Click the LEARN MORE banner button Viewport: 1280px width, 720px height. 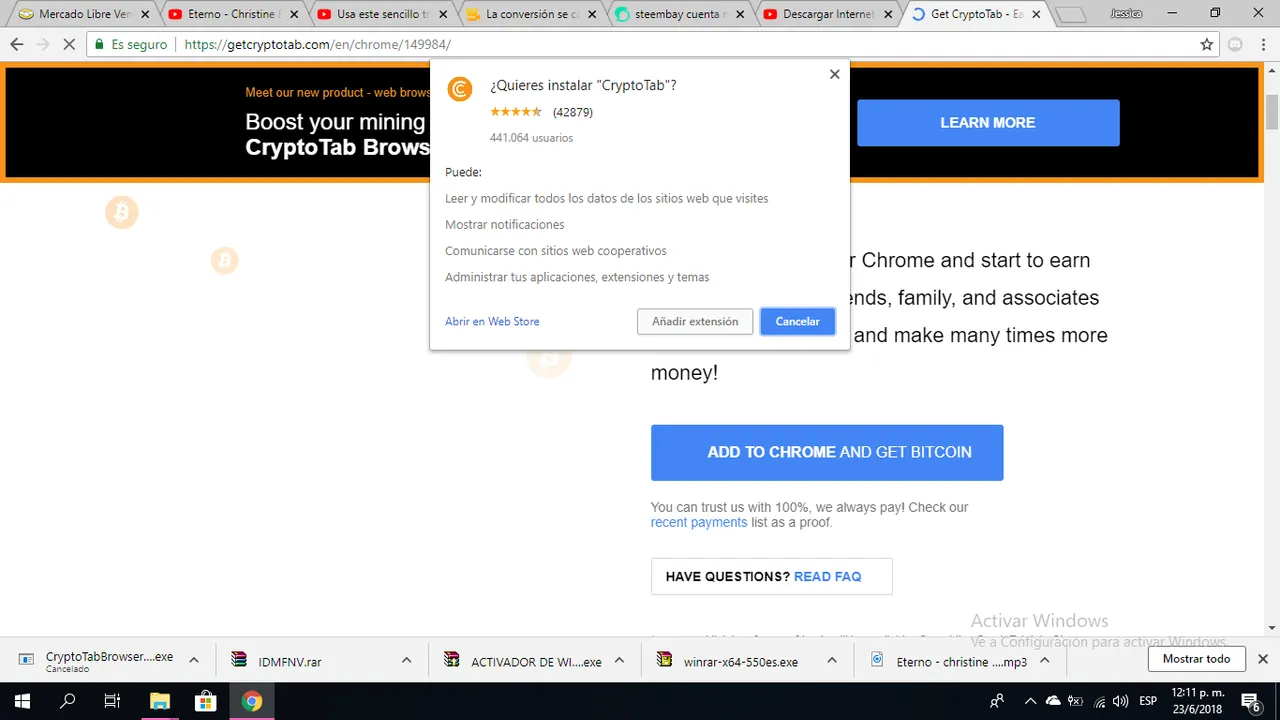click(988, 123)
